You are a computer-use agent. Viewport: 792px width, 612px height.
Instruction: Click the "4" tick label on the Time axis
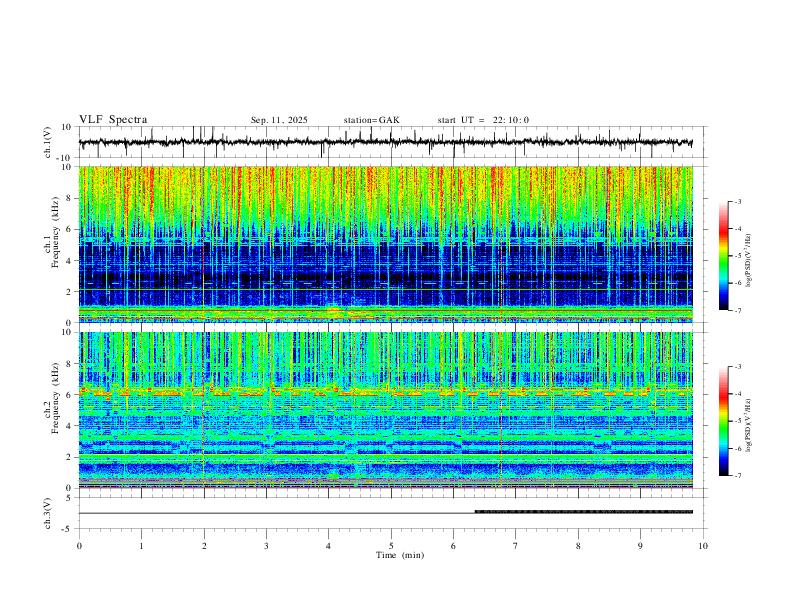tap(329, 546)
